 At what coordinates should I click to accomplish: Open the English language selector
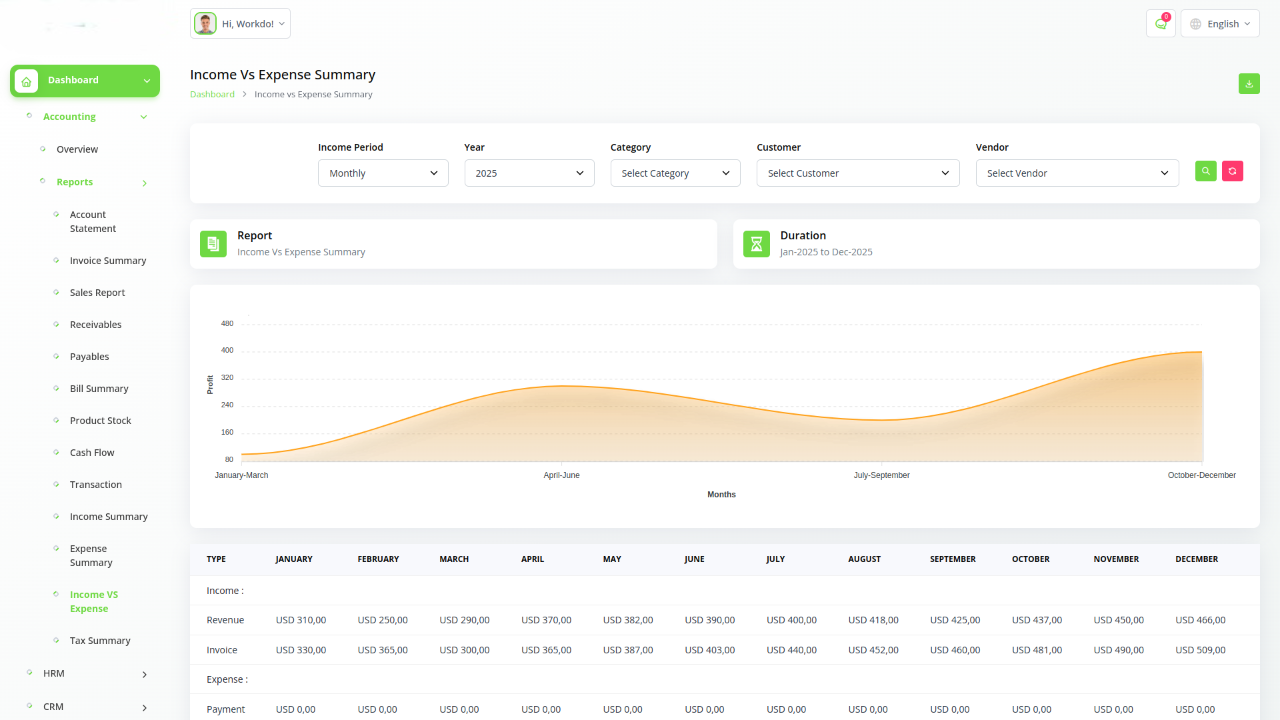coord(1220,24)
